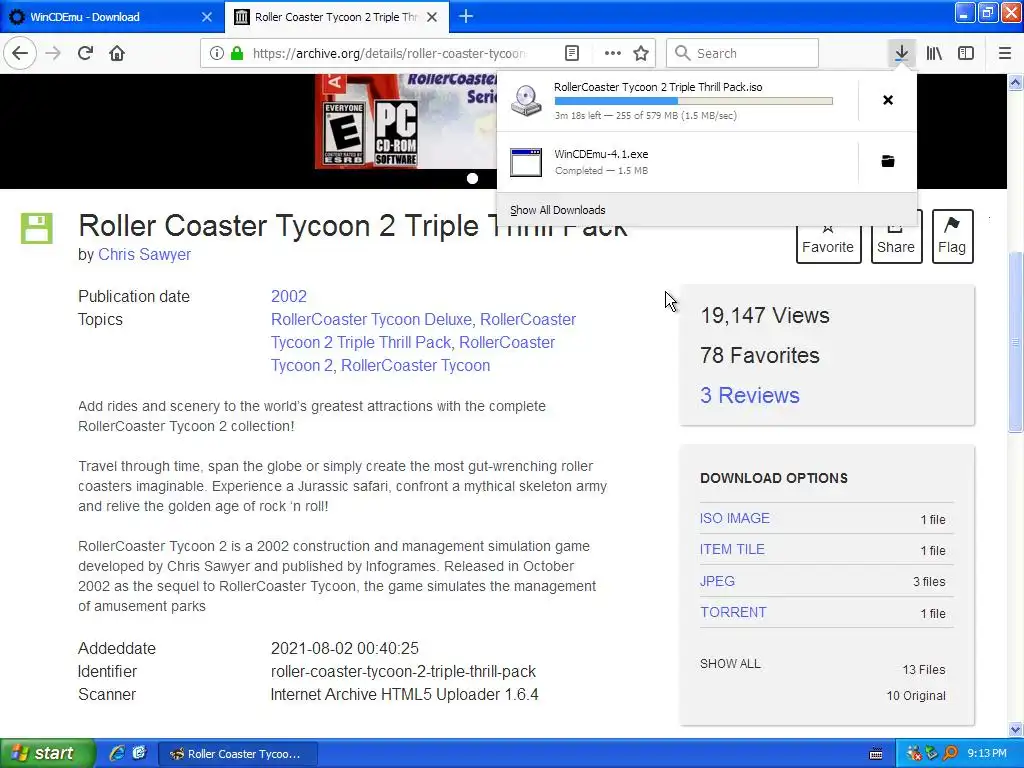This screenshot has width=1024, height=768.
Task: Select the WinCDEmu-4.1.exe download entry
Action: tap(677, 162)
